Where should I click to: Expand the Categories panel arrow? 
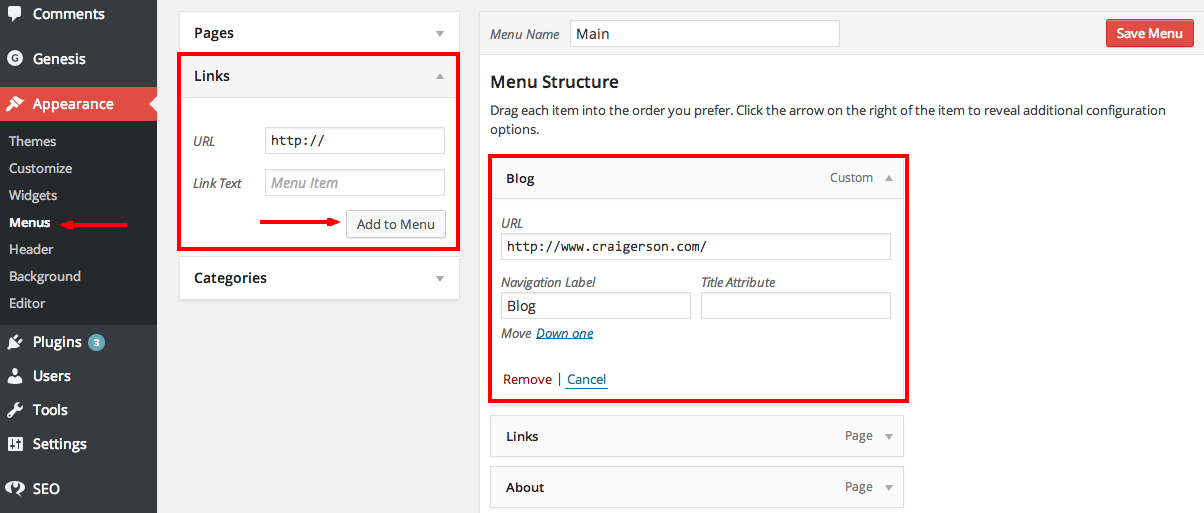tap(440, 278)
